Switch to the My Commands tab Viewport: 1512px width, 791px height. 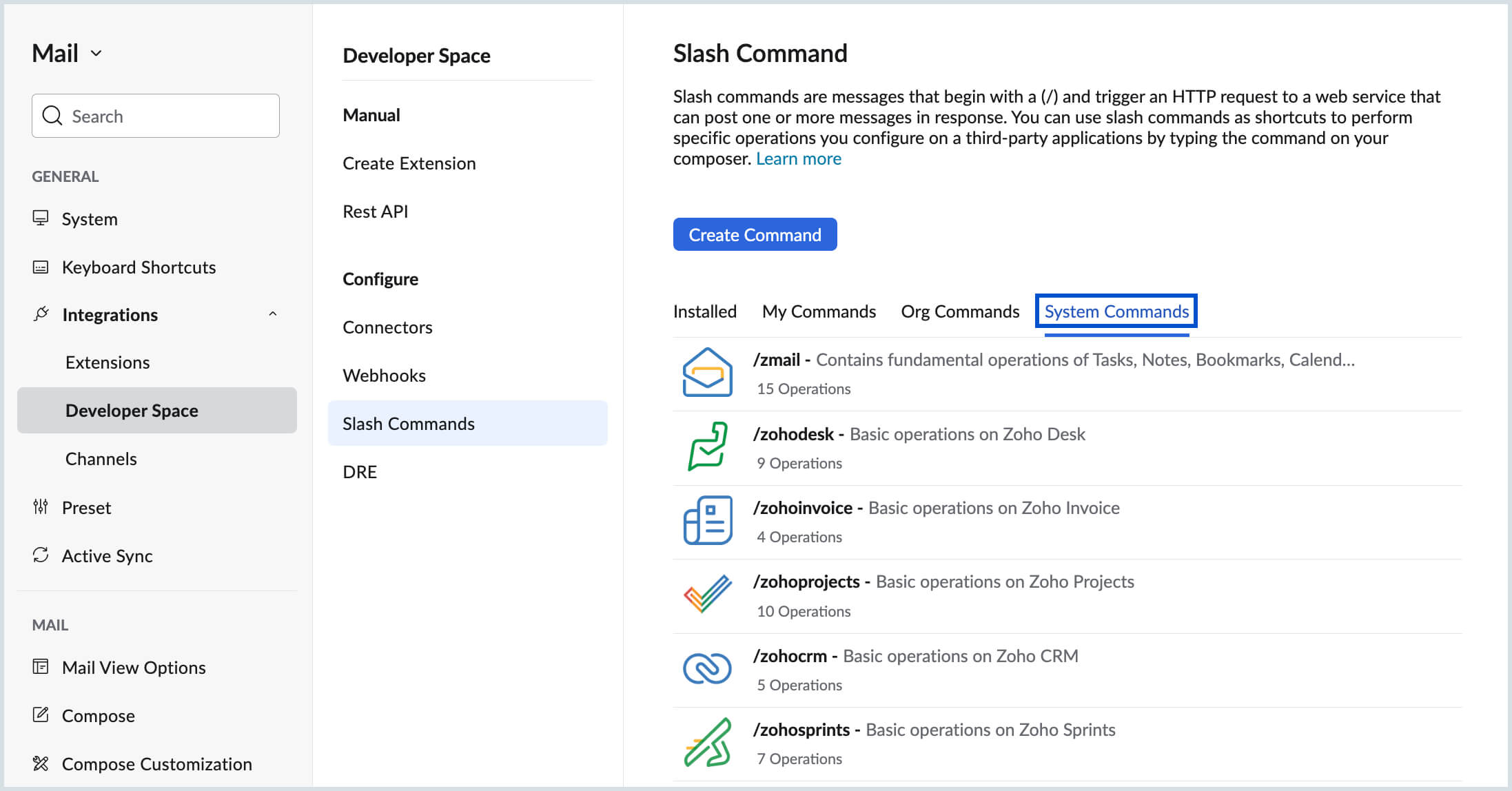[x=819, y=311]
